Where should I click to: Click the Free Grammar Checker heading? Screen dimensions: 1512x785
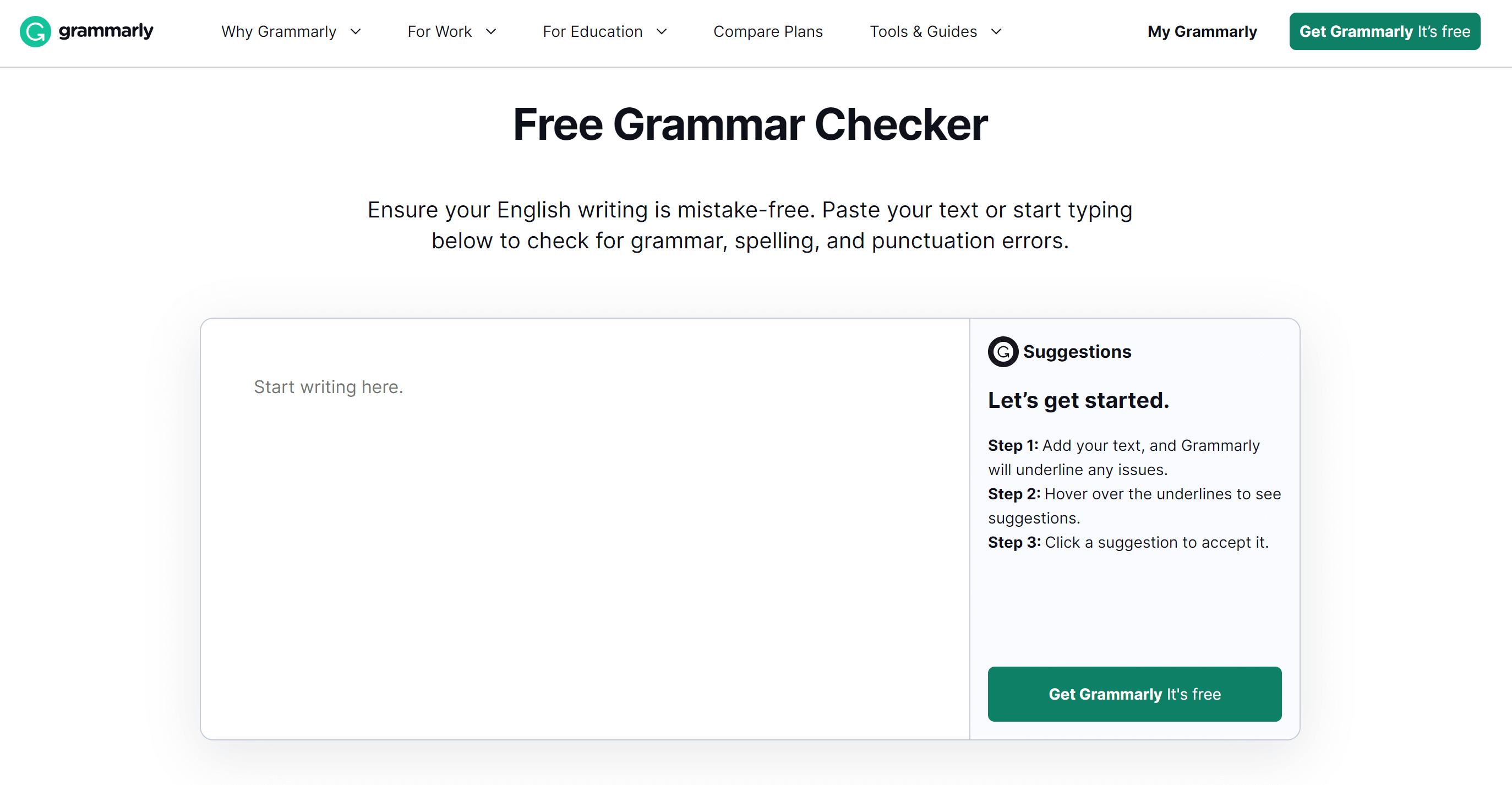pos(750,124)
